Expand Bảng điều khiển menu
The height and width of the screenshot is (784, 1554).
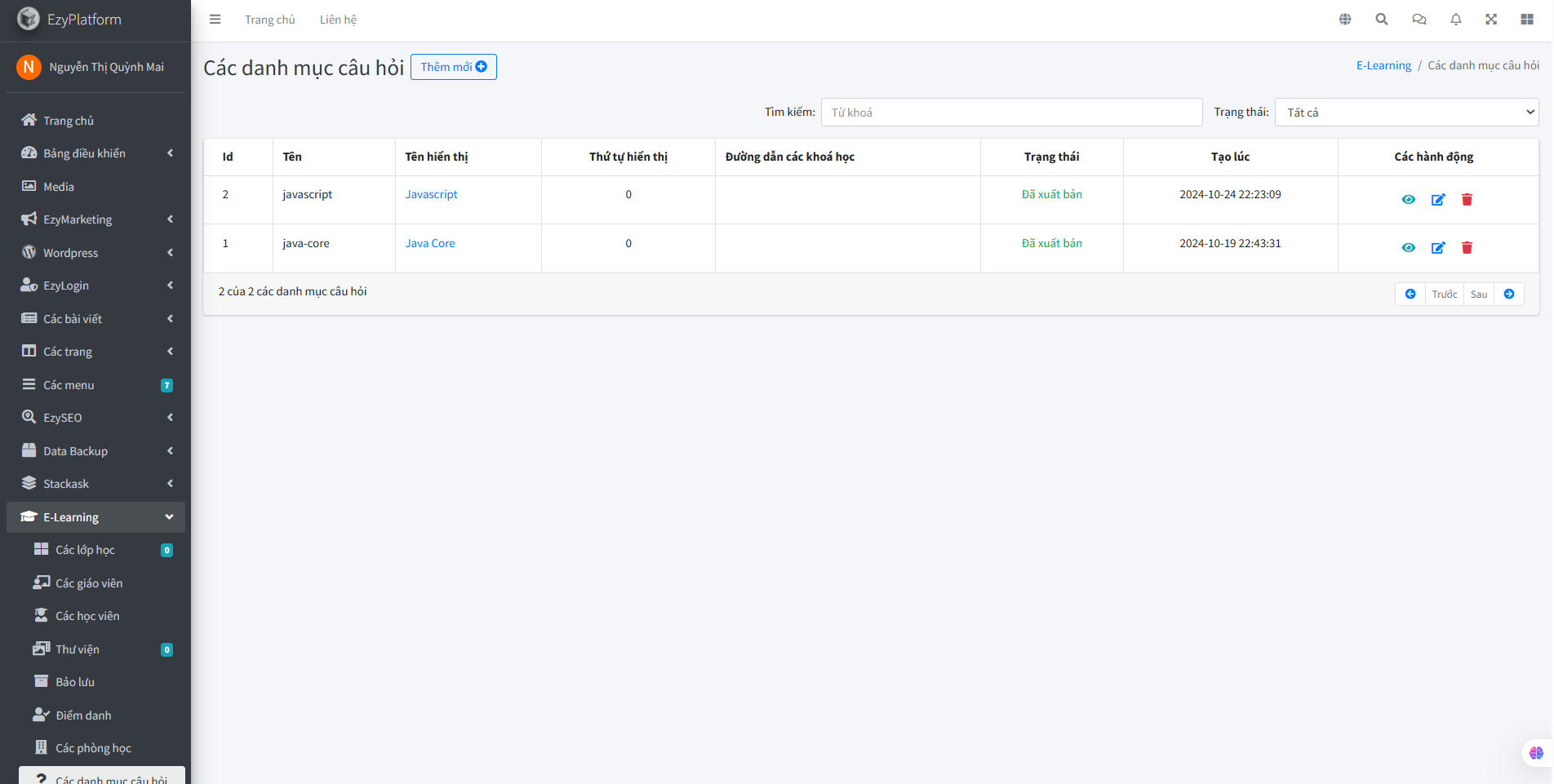tap(95, 153)
